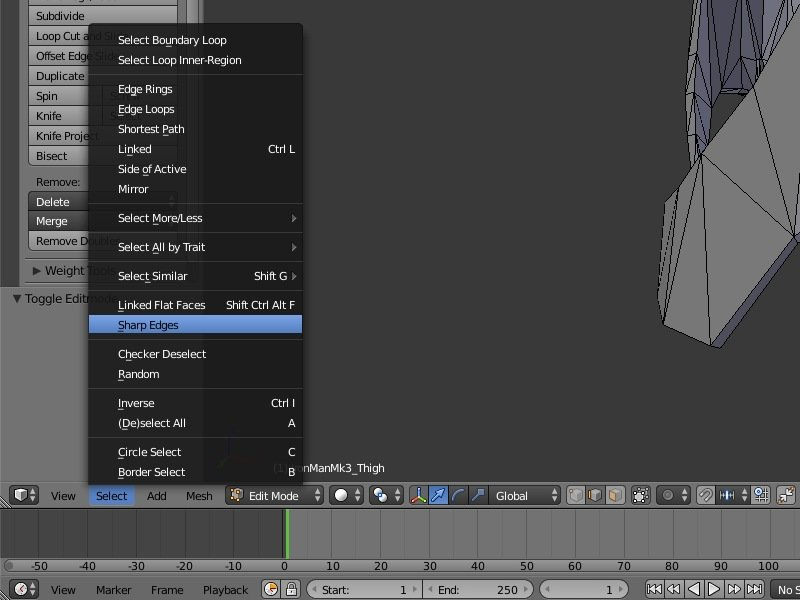Screen dimensions: 800x600
Task: Click the AutoMerge editing icon
Action: 786,495
